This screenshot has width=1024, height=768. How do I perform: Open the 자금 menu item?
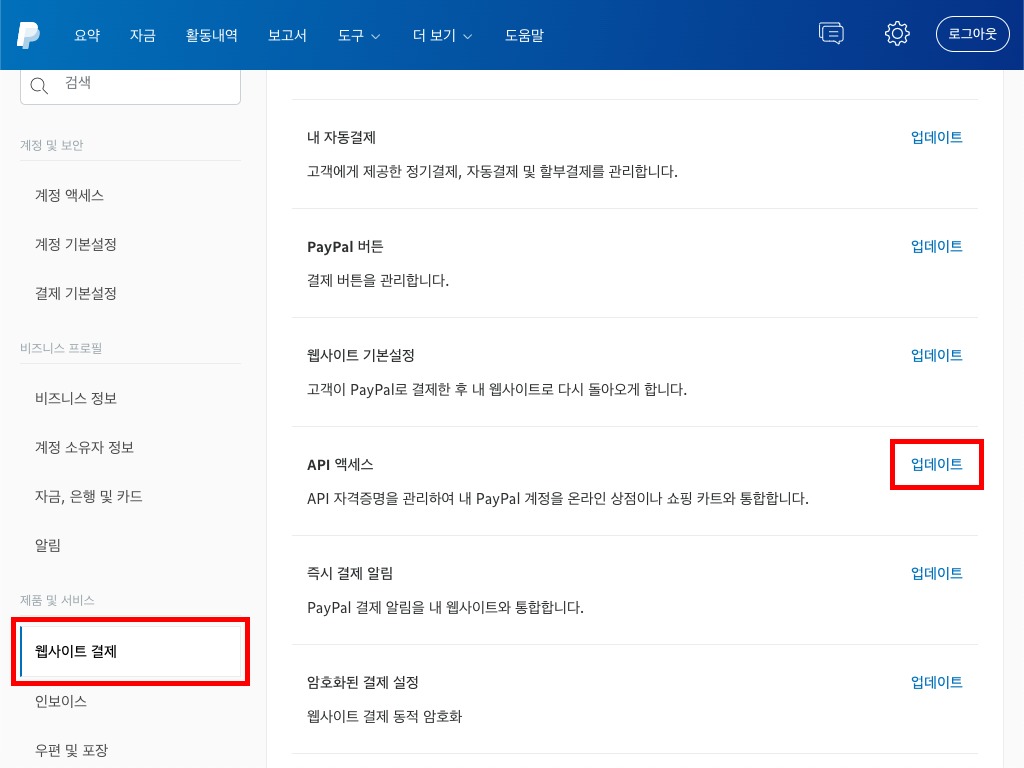pos(142,35)
